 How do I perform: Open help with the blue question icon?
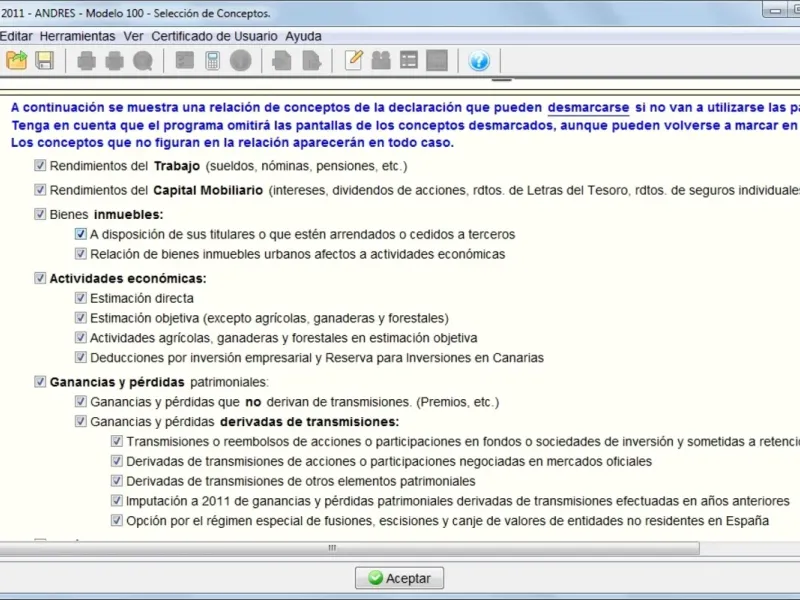(x=479, y=61)
